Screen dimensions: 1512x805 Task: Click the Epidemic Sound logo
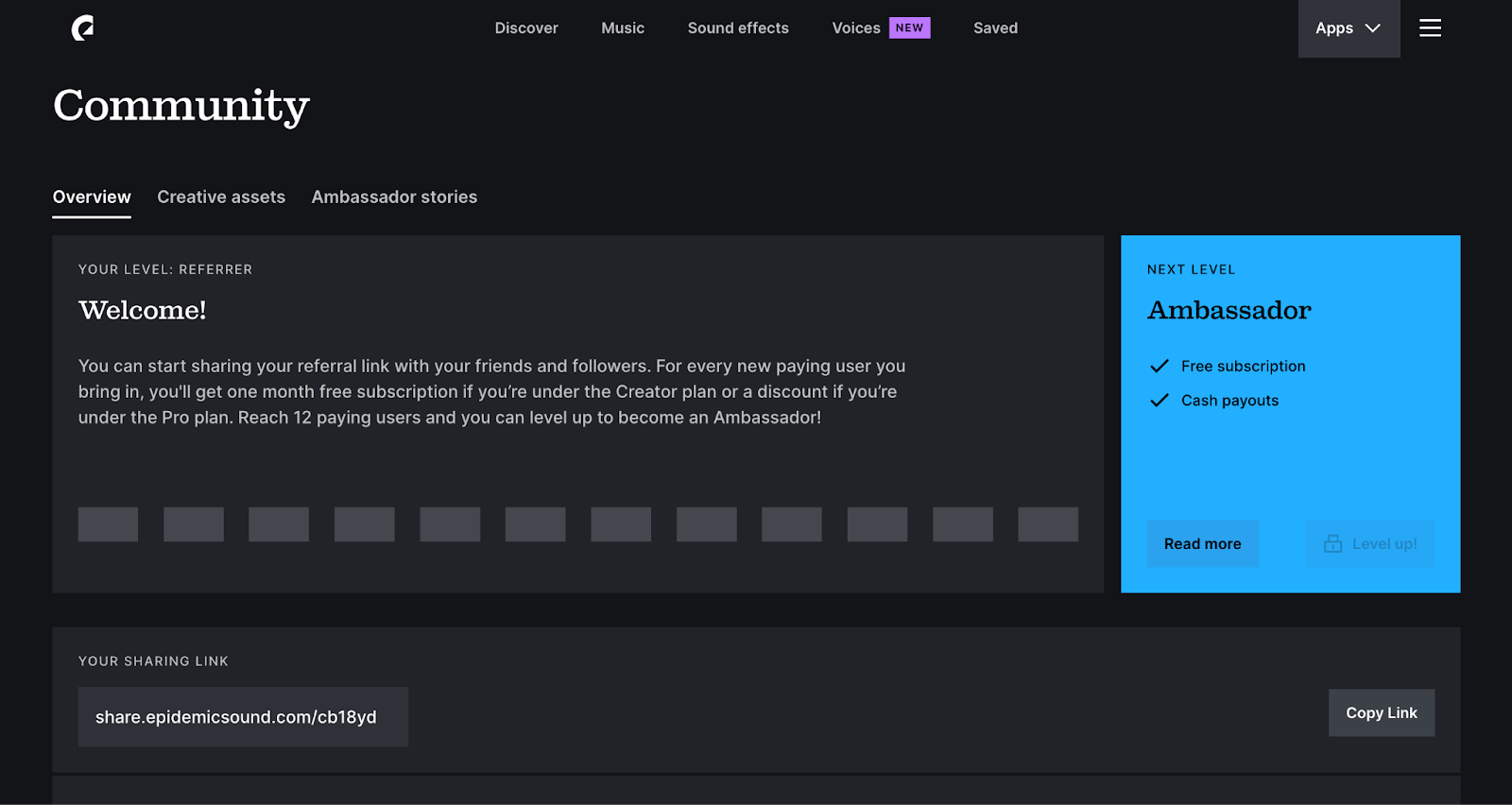tap(83, 28)
